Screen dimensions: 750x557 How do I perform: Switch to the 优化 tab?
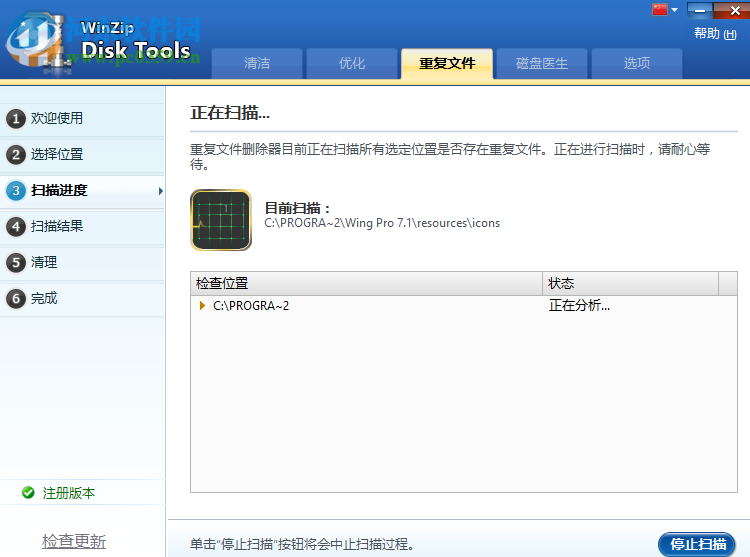pyautogui.click(x=352, y=63)
